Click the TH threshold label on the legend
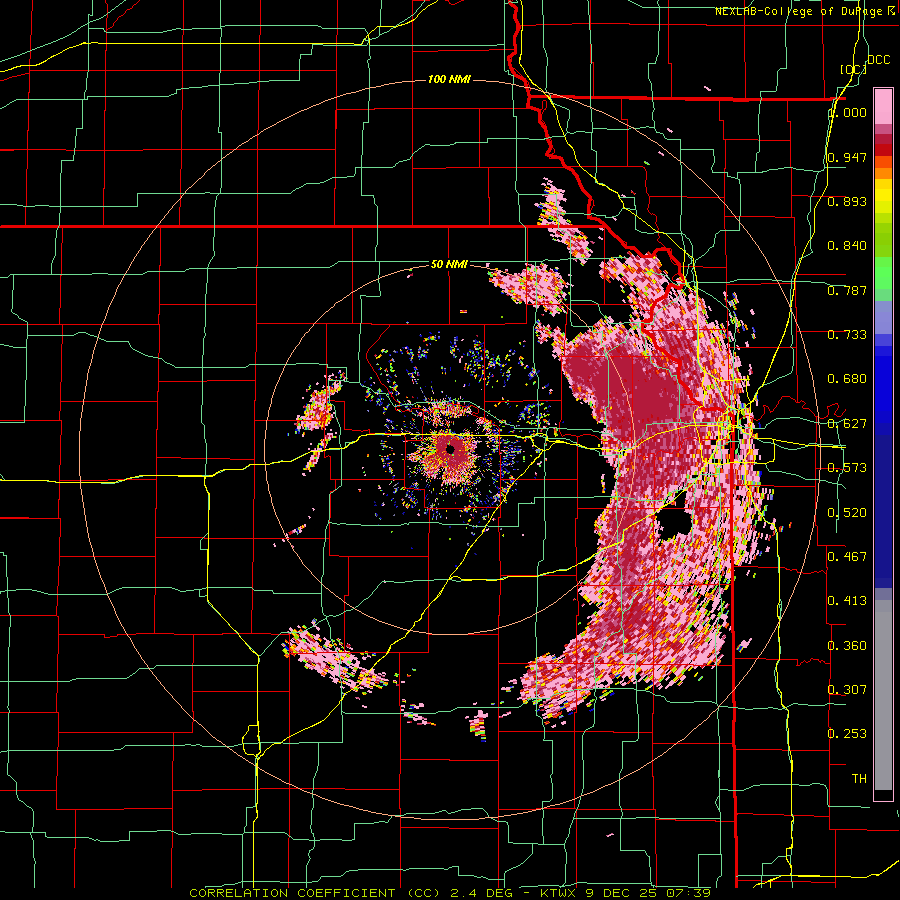This screenshot has height=900, width=900. click(859, 778)
